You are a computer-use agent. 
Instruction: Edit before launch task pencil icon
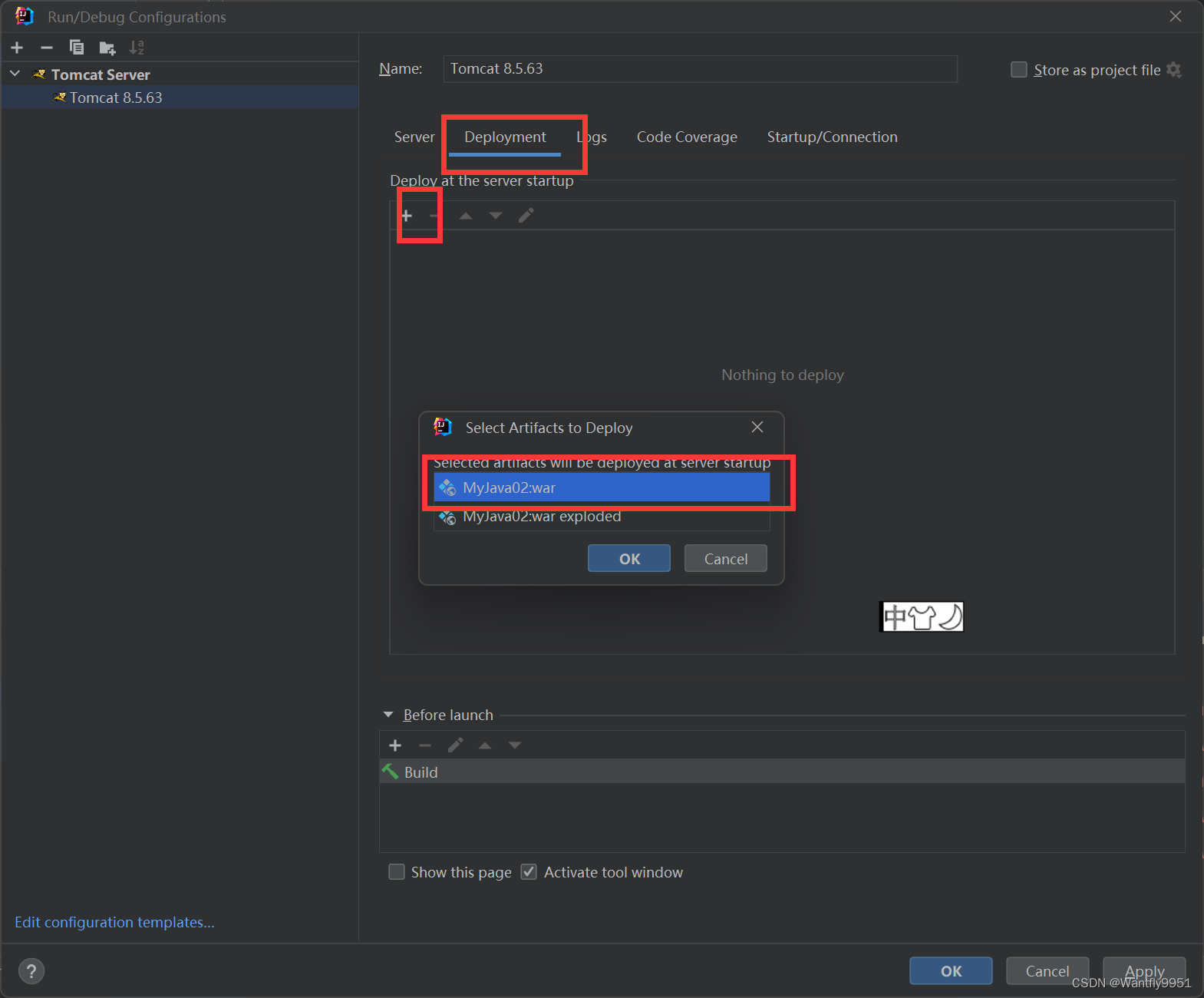click(x=455, y=745)
